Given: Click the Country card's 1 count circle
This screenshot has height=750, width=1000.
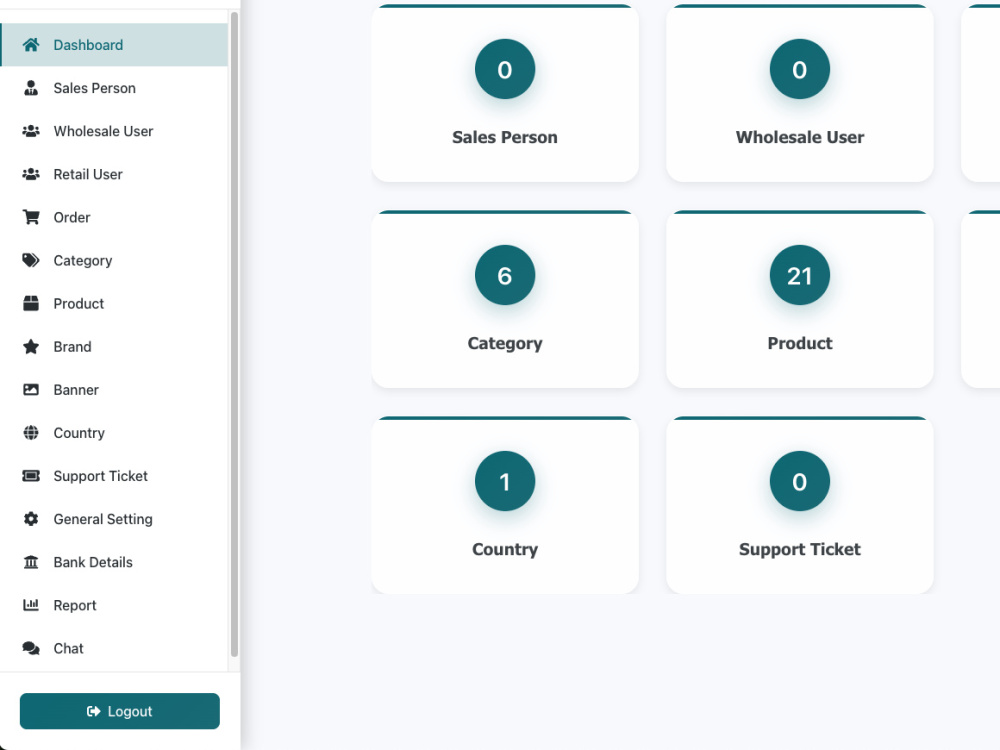Looking at the screenshot, I should pos(504,481).
